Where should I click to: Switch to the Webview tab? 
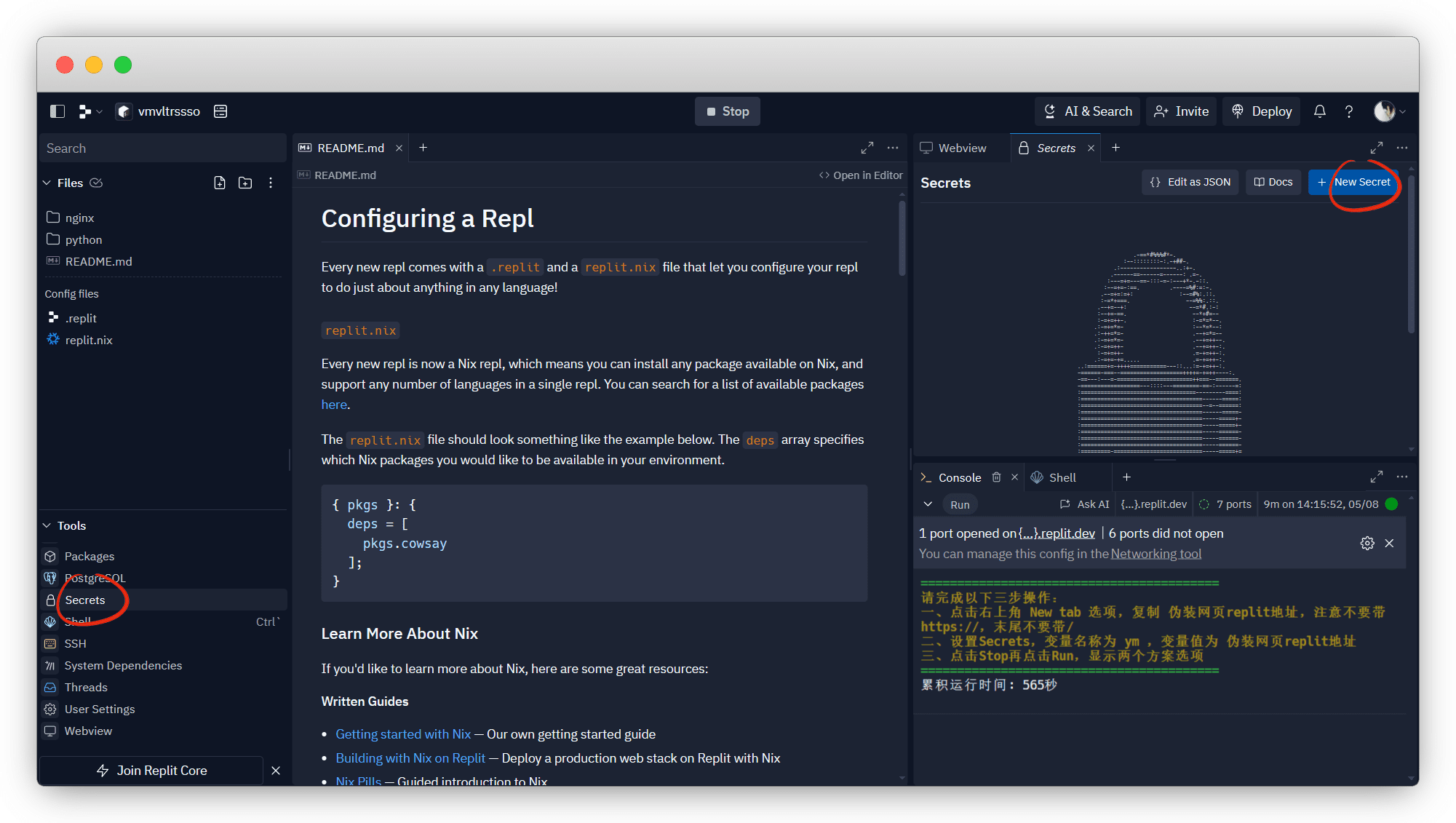953,148
